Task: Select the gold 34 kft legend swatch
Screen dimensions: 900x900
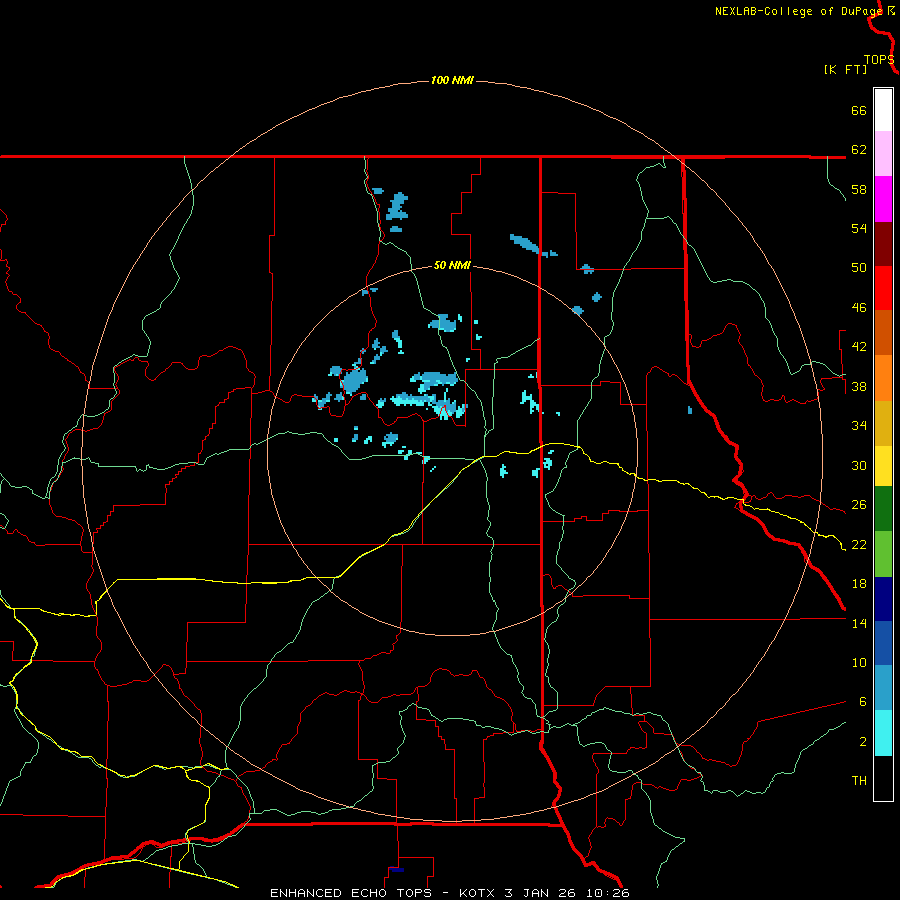Action: pyautogui.click(x=883, y=423)
